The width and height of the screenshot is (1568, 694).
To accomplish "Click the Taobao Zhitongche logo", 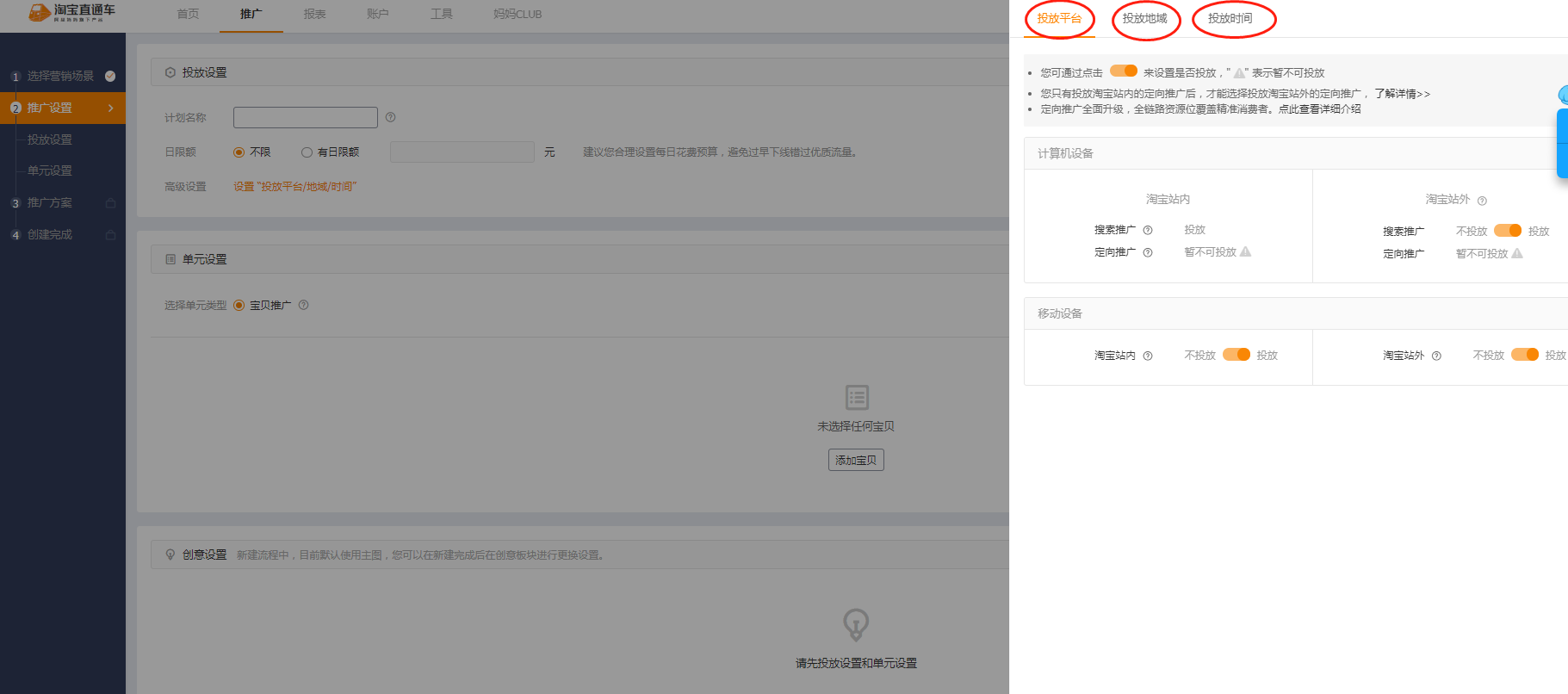I will 71,12.
